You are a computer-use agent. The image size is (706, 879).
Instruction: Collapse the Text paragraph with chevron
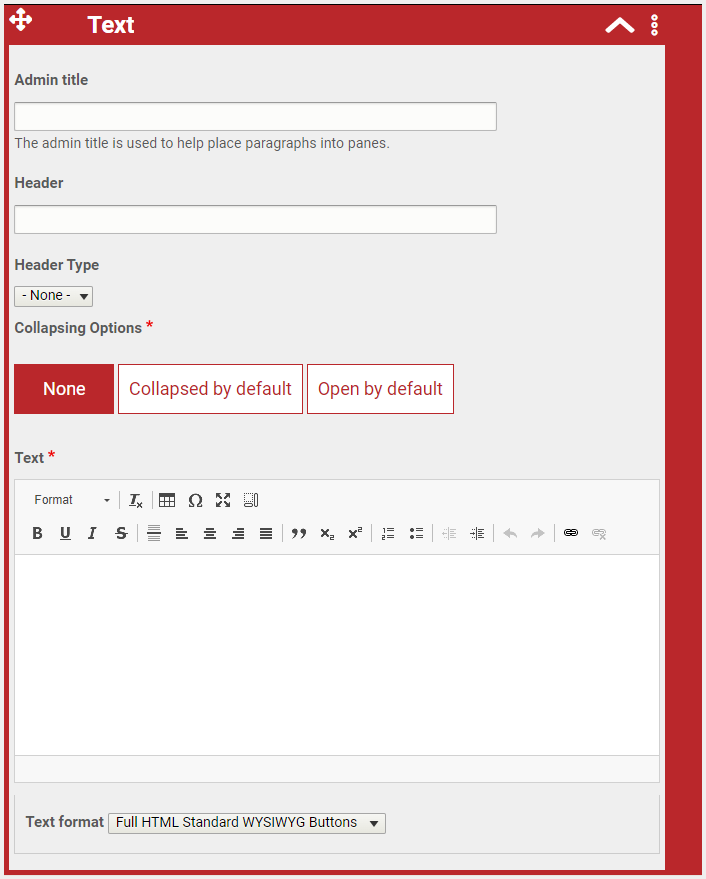pos(620,25)
